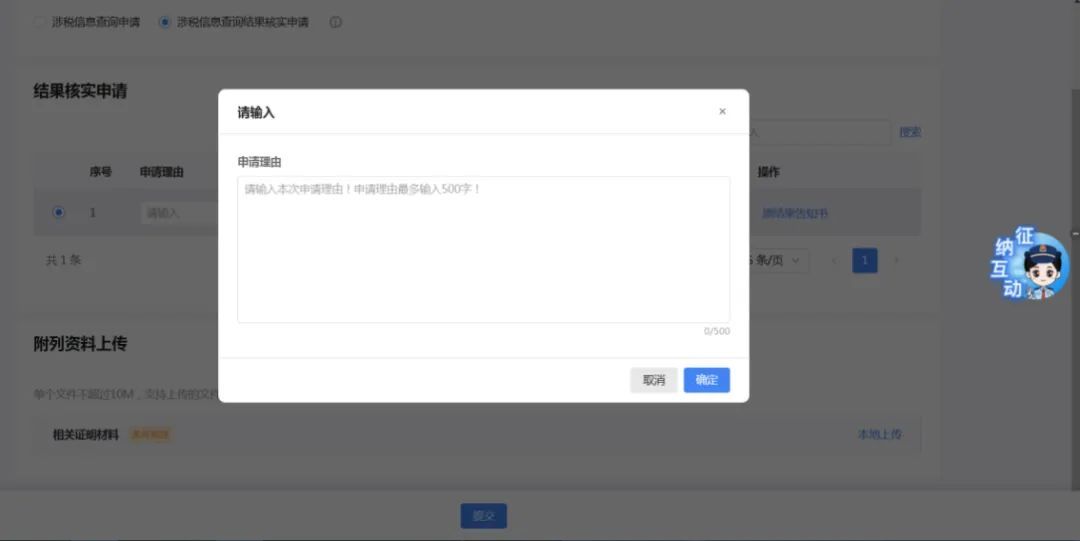Click the 附列资料上传 heading
This screenshot has width=1080, height=541.
(x=80, y=344)
